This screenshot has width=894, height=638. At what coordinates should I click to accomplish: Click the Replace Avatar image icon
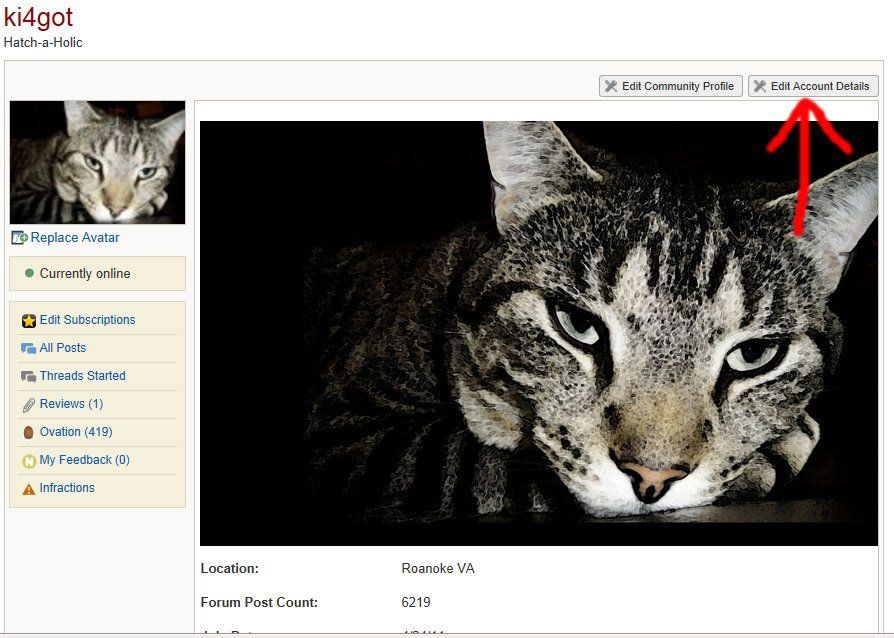click(x=19, y=238)
